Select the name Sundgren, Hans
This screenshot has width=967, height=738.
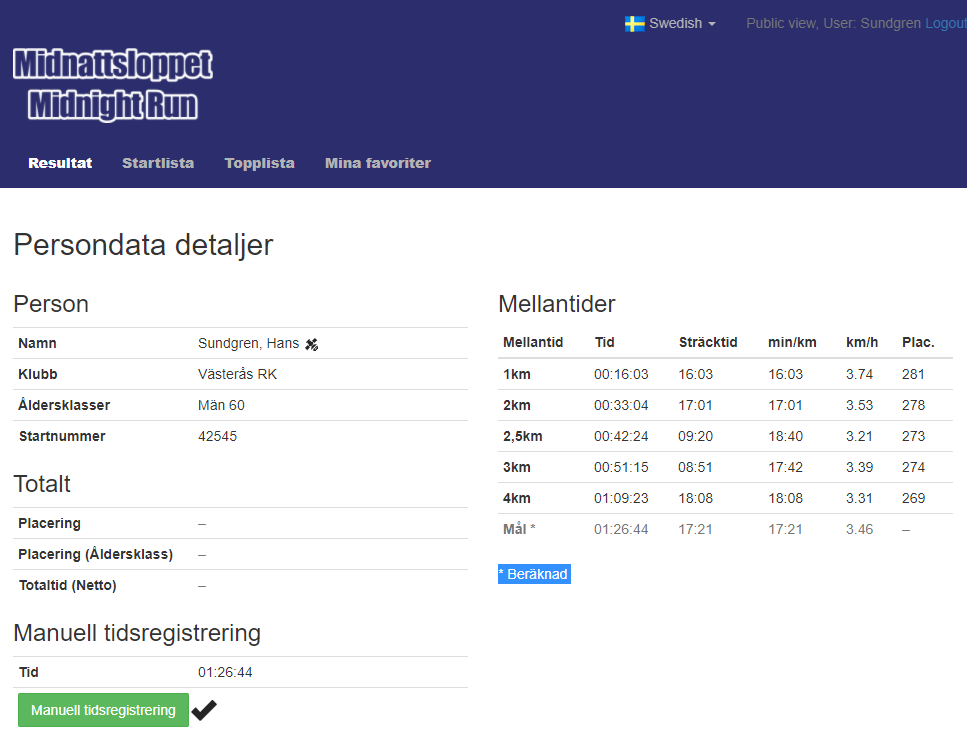[249, 343]
